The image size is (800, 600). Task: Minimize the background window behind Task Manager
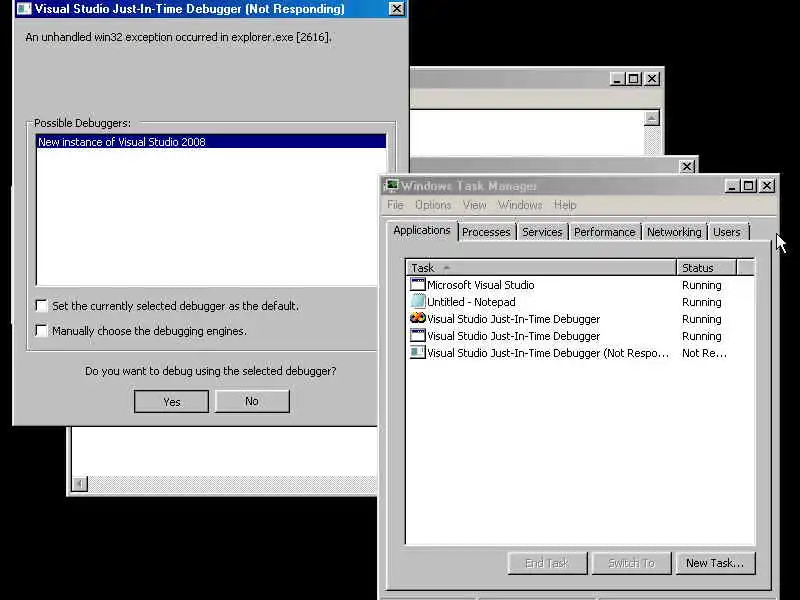pyautogui.click(x=617, y=79)
